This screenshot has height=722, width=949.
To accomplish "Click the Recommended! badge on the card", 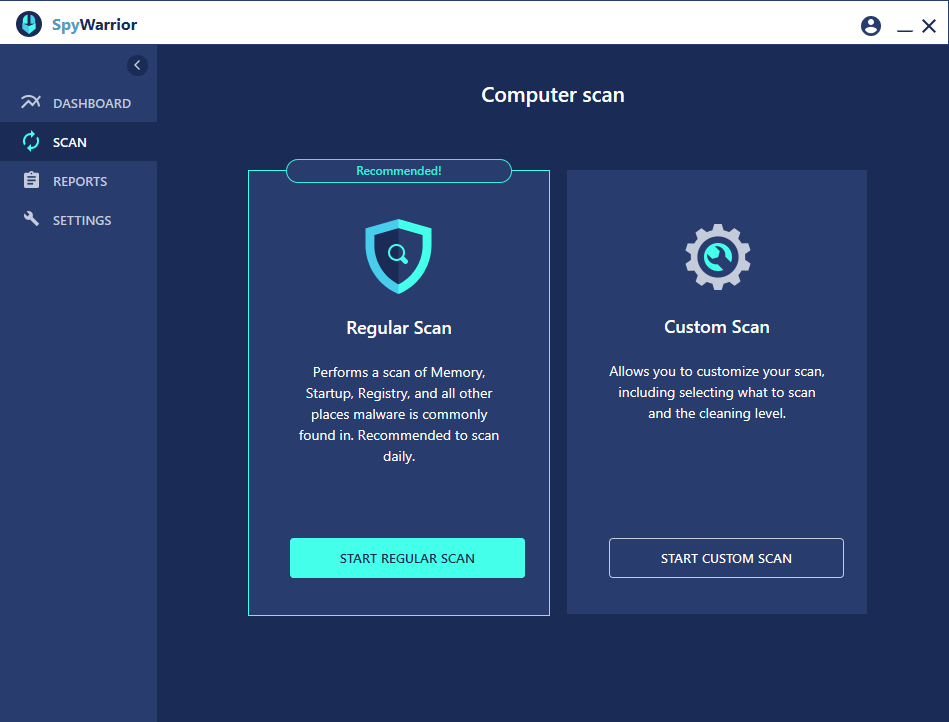I will coord(398,171).
